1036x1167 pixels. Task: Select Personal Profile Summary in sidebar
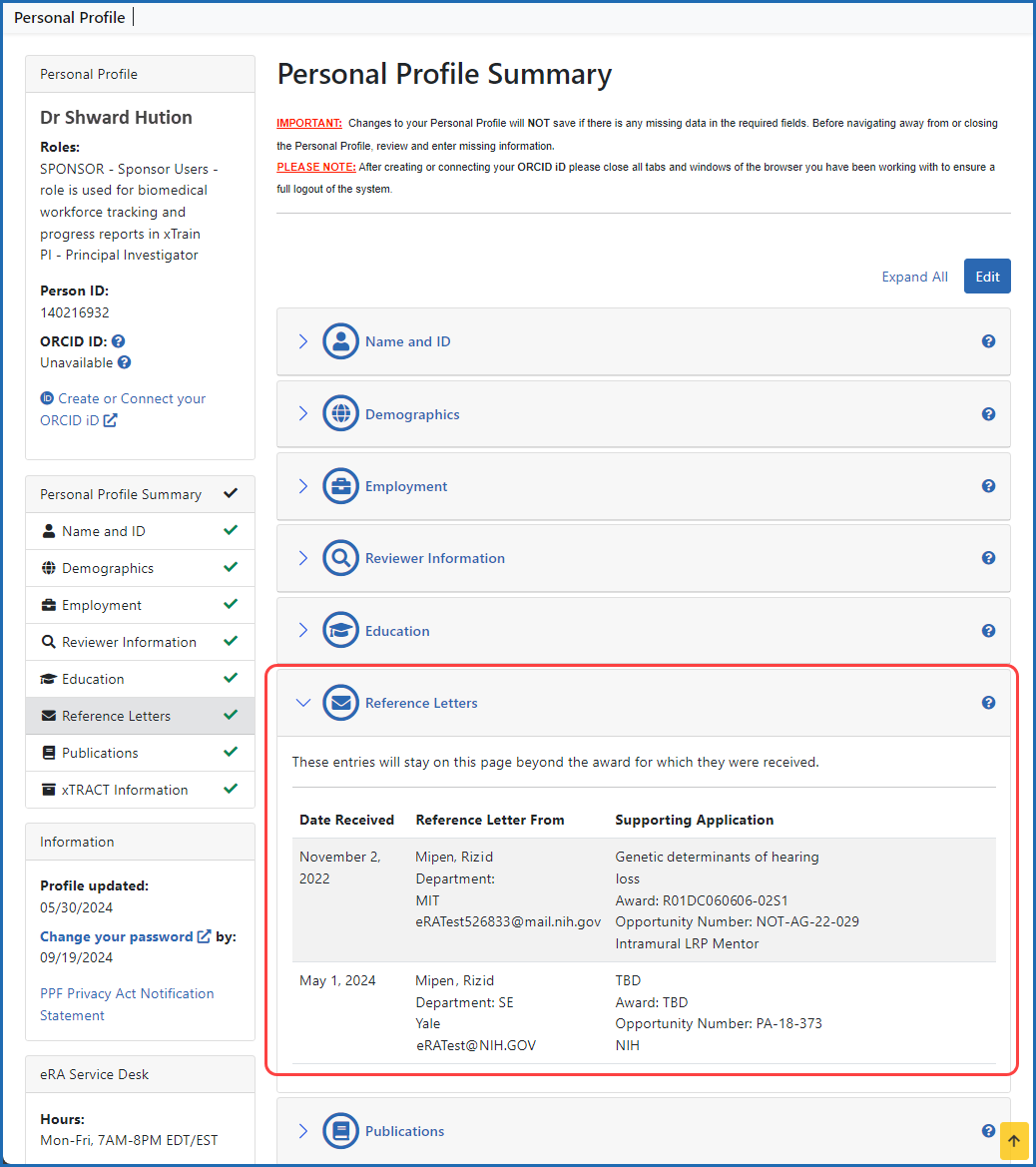click(x=140, y=494)
